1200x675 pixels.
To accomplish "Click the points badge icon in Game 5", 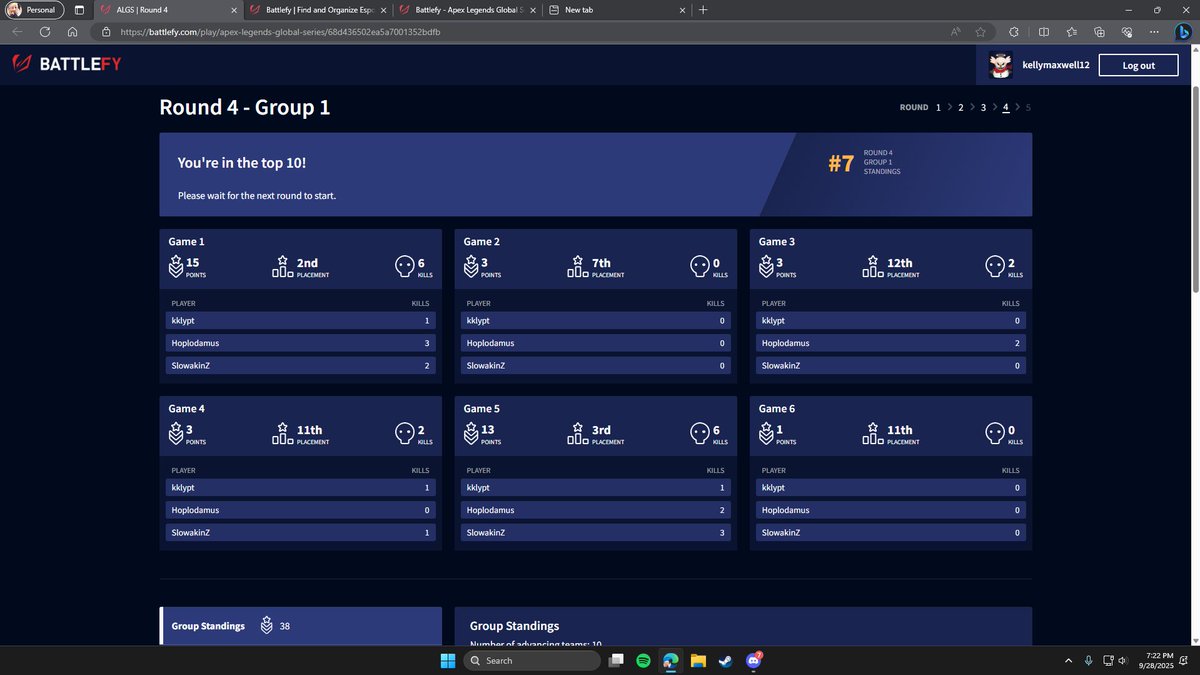I will (472, 434).
